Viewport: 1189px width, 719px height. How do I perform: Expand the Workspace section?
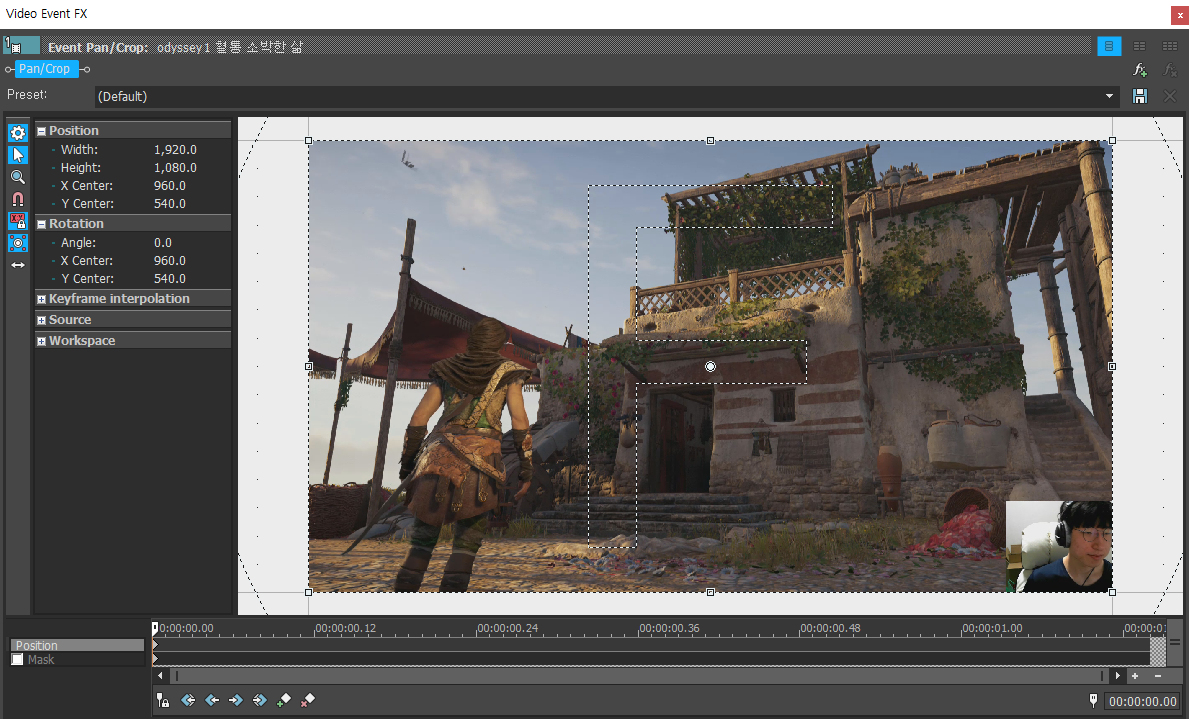click(x=41, y=341)
